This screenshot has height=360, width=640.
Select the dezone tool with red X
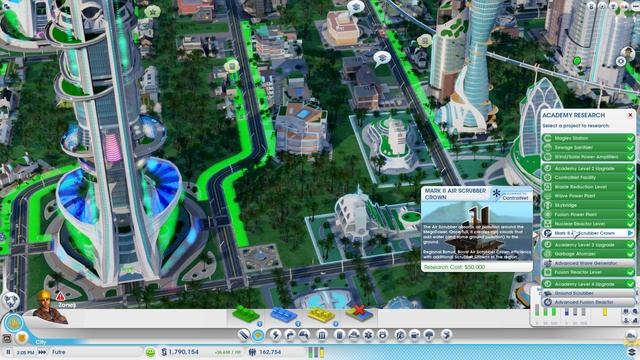point(359,313)
